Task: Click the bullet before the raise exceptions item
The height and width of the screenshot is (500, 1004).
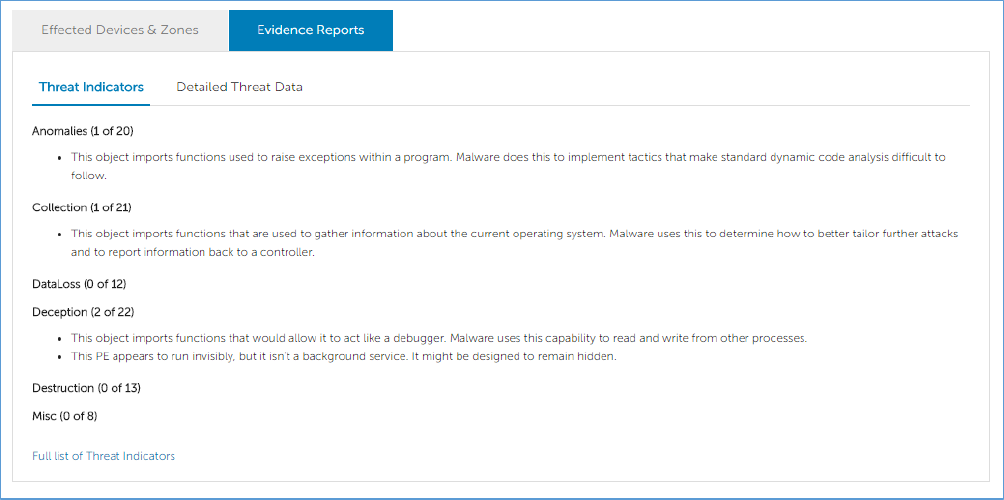Action: (x=61, y=158)
